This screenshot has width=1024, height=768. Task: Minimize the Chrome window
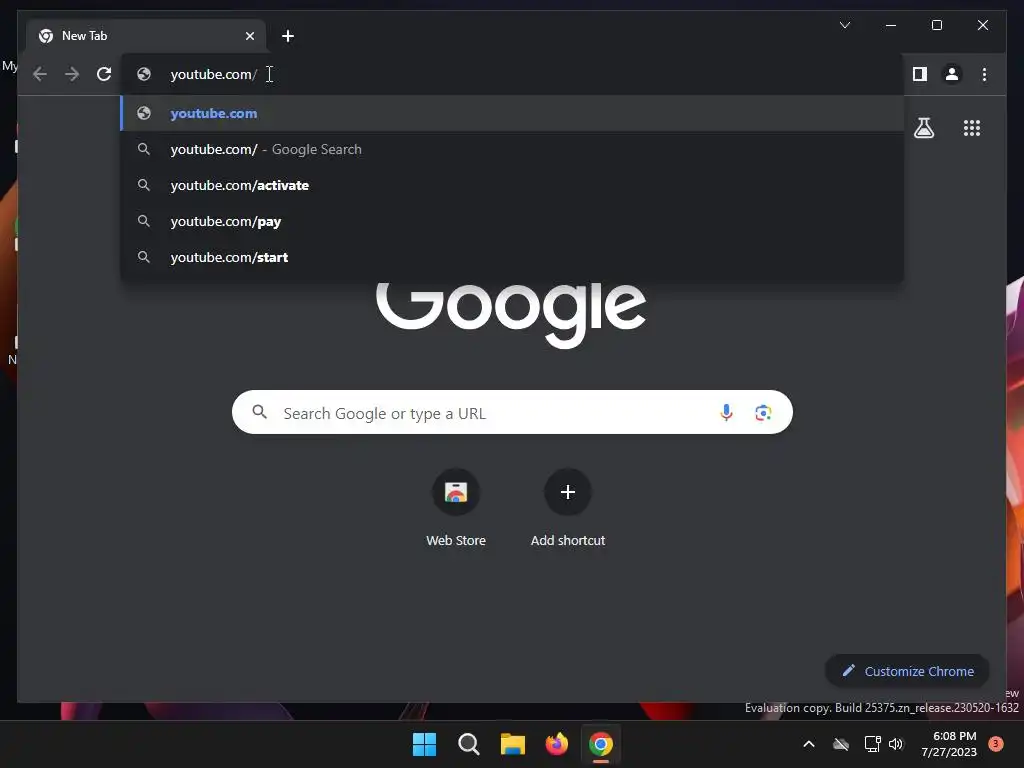891,25
